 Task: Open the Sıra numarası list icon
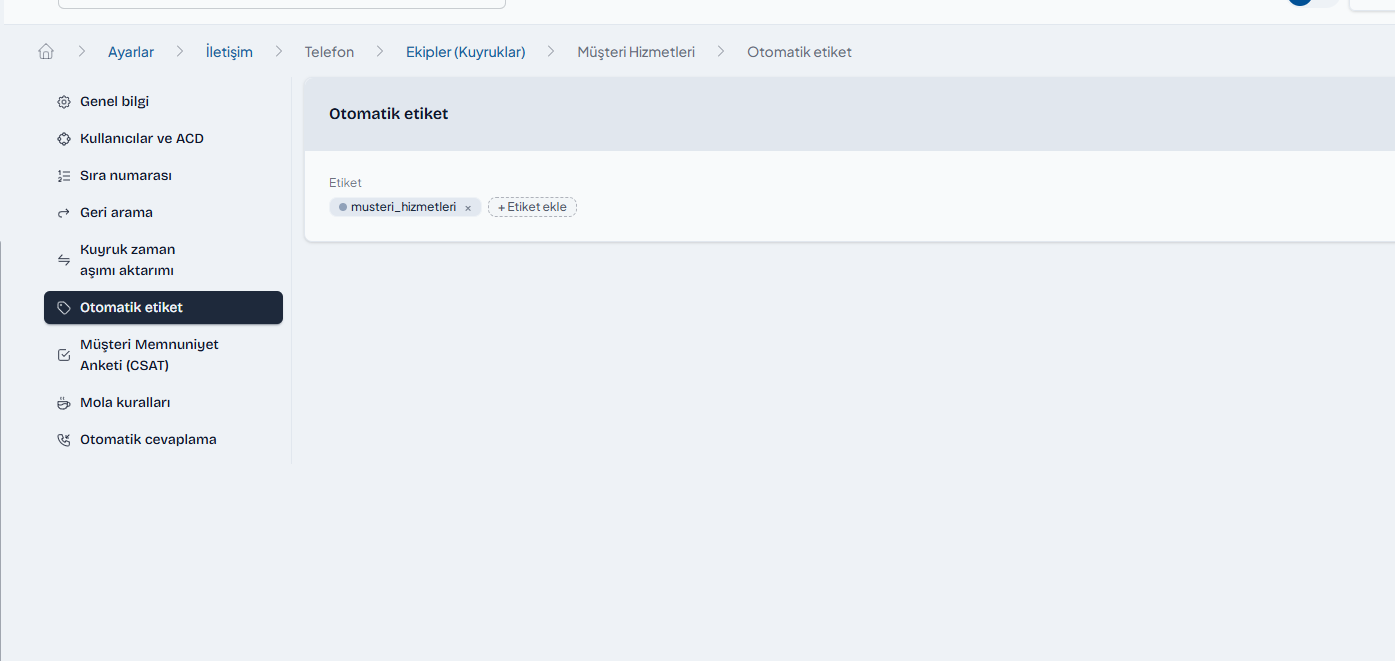point(64,176)
